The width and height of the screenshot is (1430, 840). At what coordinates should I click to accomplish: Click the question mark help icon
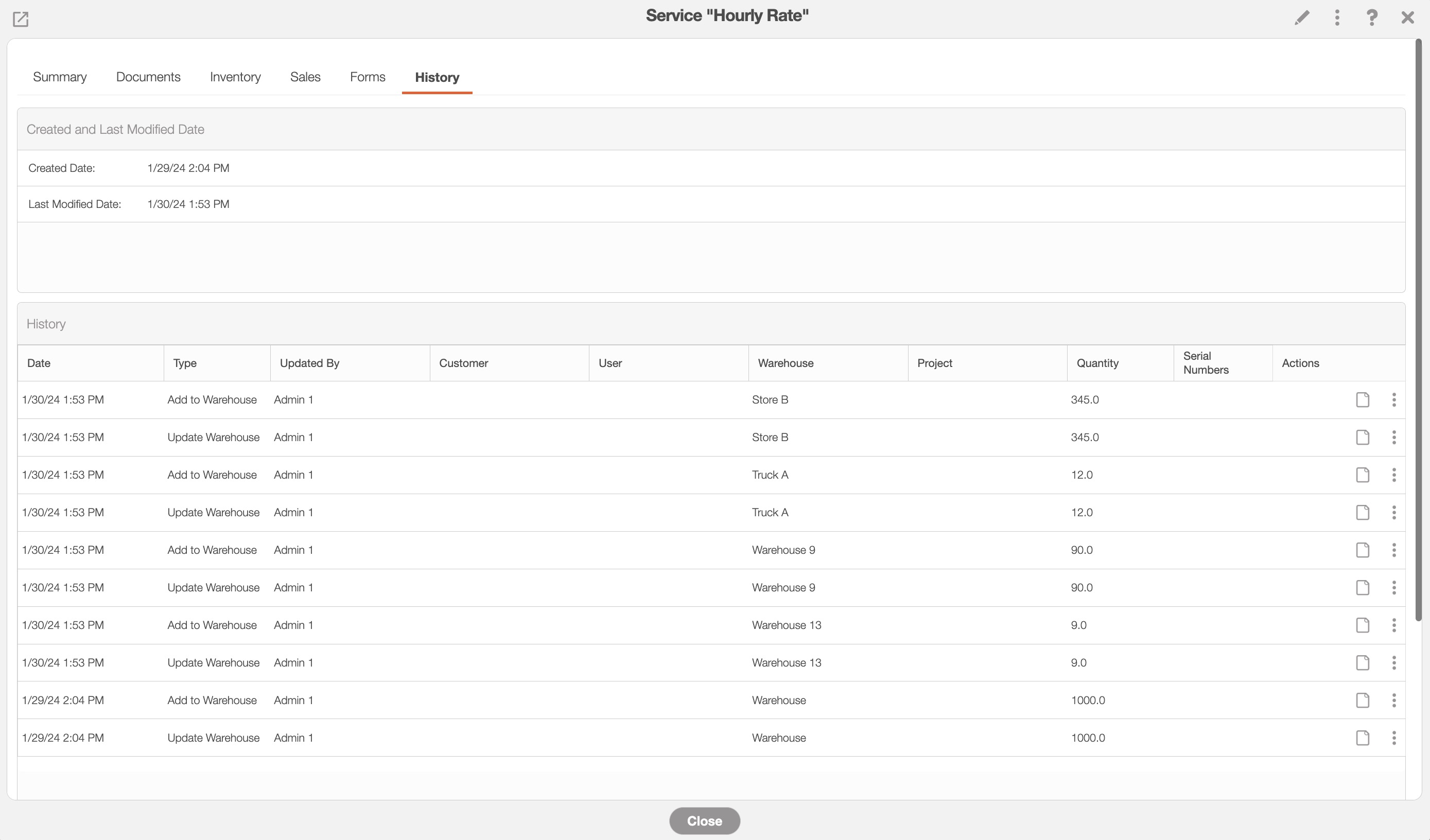(1371, 17)
